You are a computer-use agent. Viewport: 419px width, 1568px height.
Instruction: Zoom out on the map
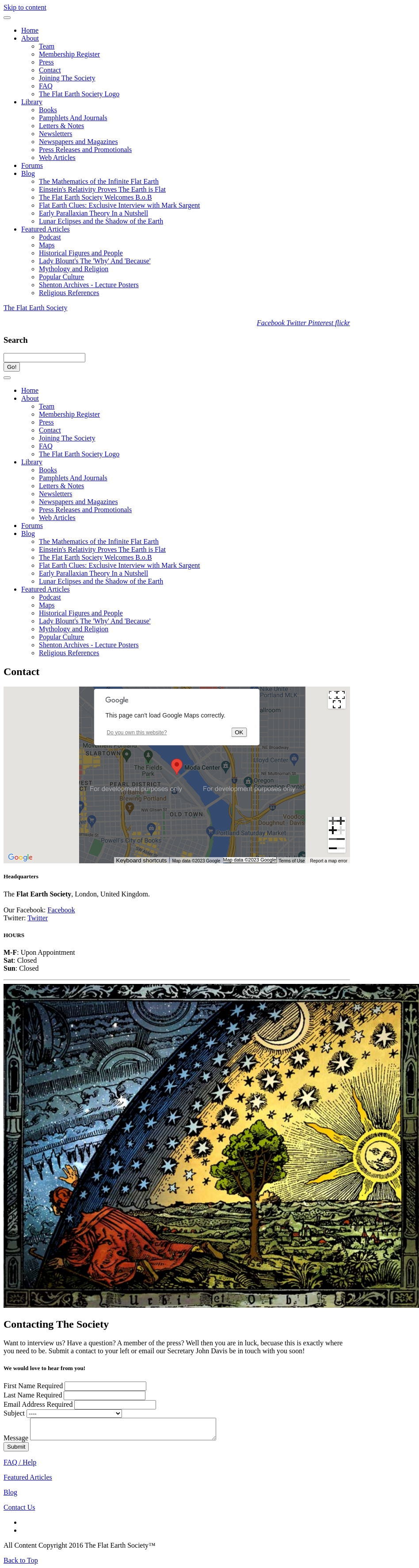[336, 844]
